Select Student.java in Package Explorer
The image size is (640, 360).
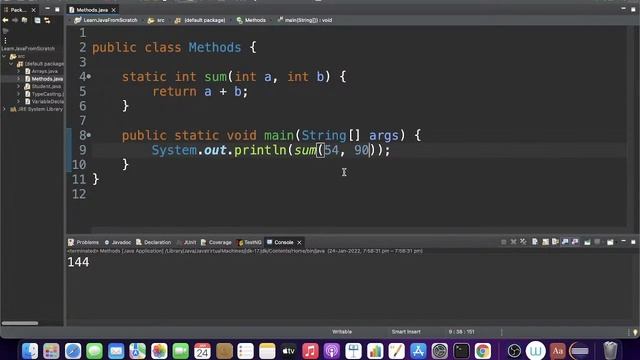tap(43, 87)
